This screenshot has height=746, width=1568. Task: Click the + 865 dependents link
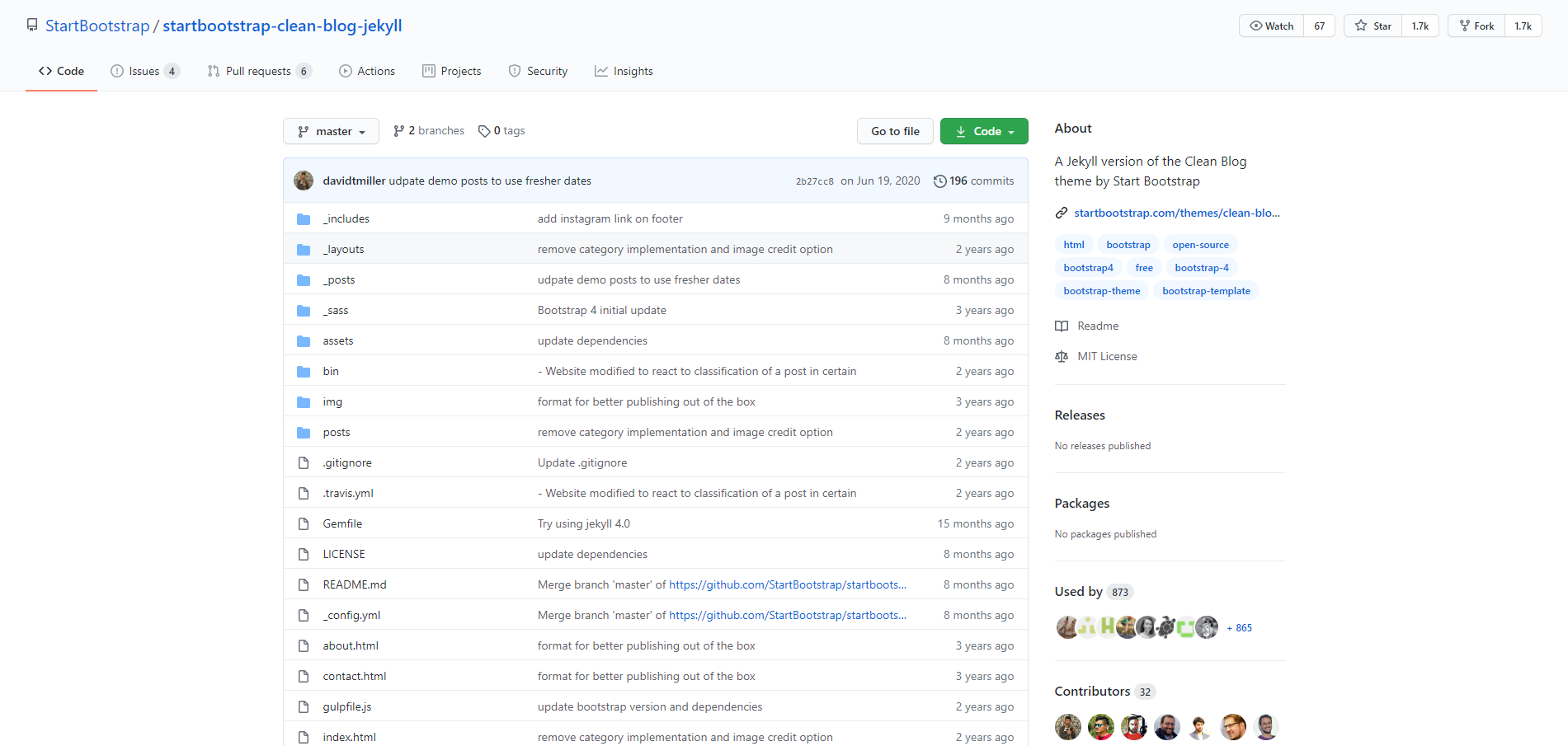[x=1239, y=628]
